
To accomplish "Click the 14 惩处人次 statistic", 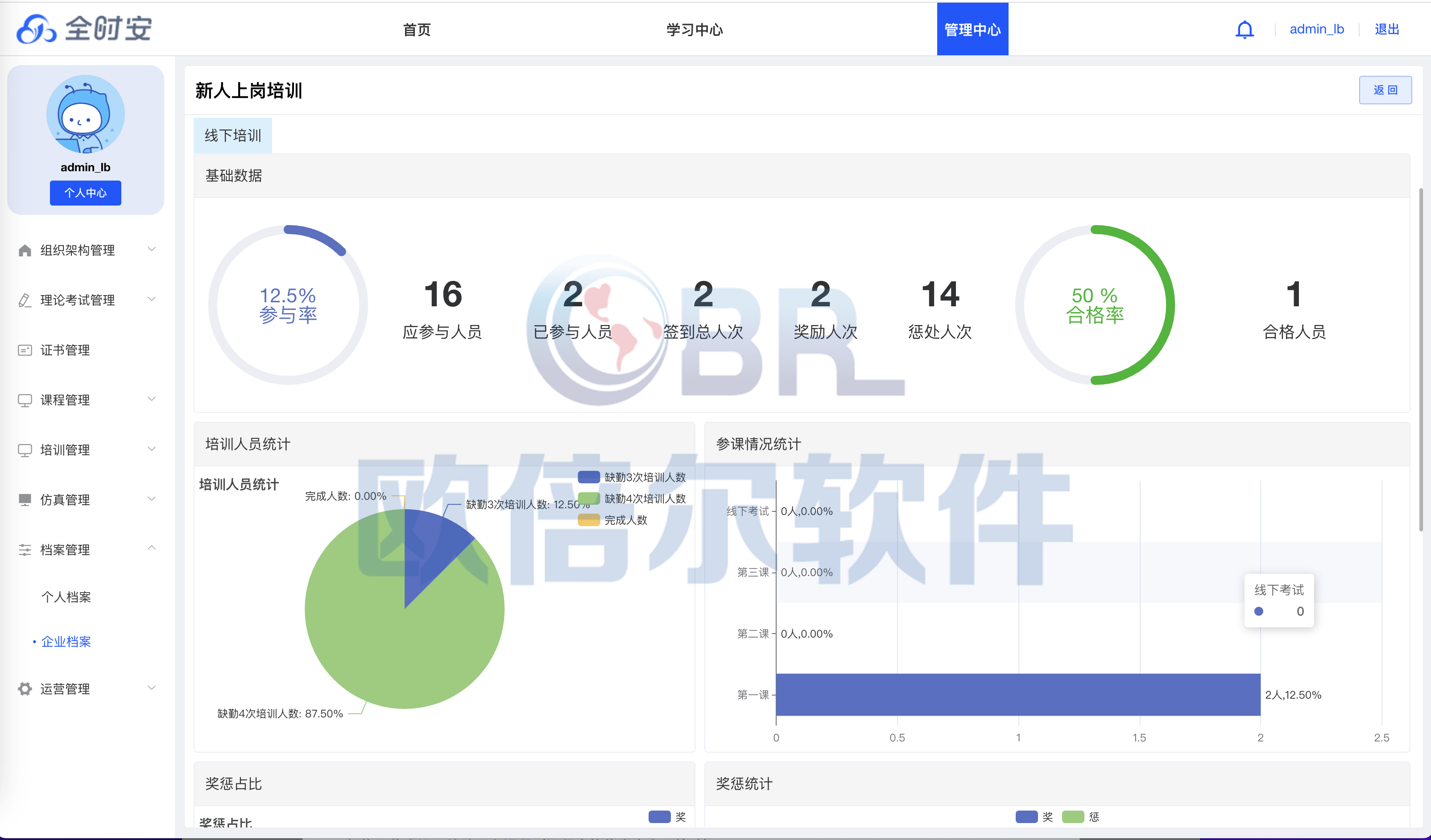I will click(940, 309).
